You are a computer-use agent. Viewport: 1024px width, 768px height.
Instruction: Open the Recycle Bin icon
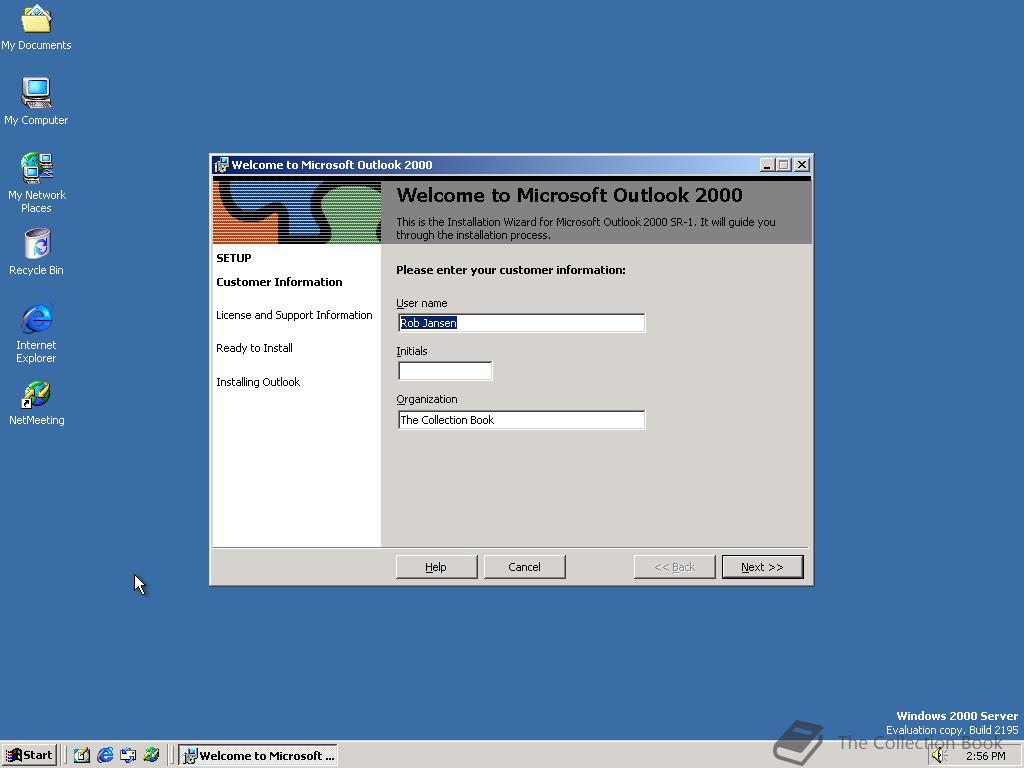pyautogui.click(x=36, y=251)
